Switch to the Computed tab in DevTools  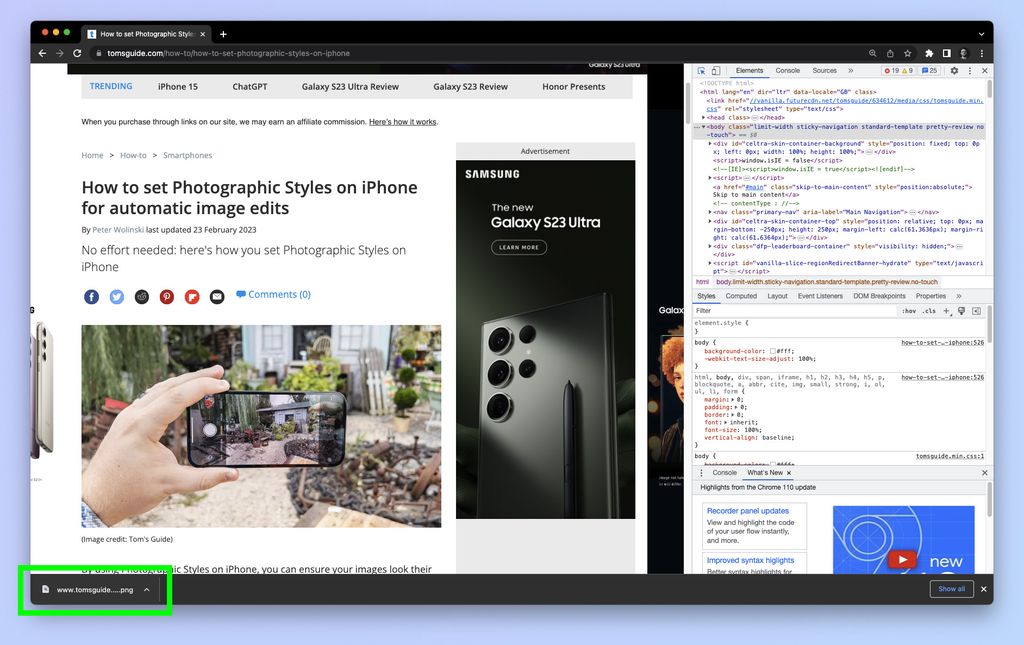pyautogui.click(x=741, y=296)
